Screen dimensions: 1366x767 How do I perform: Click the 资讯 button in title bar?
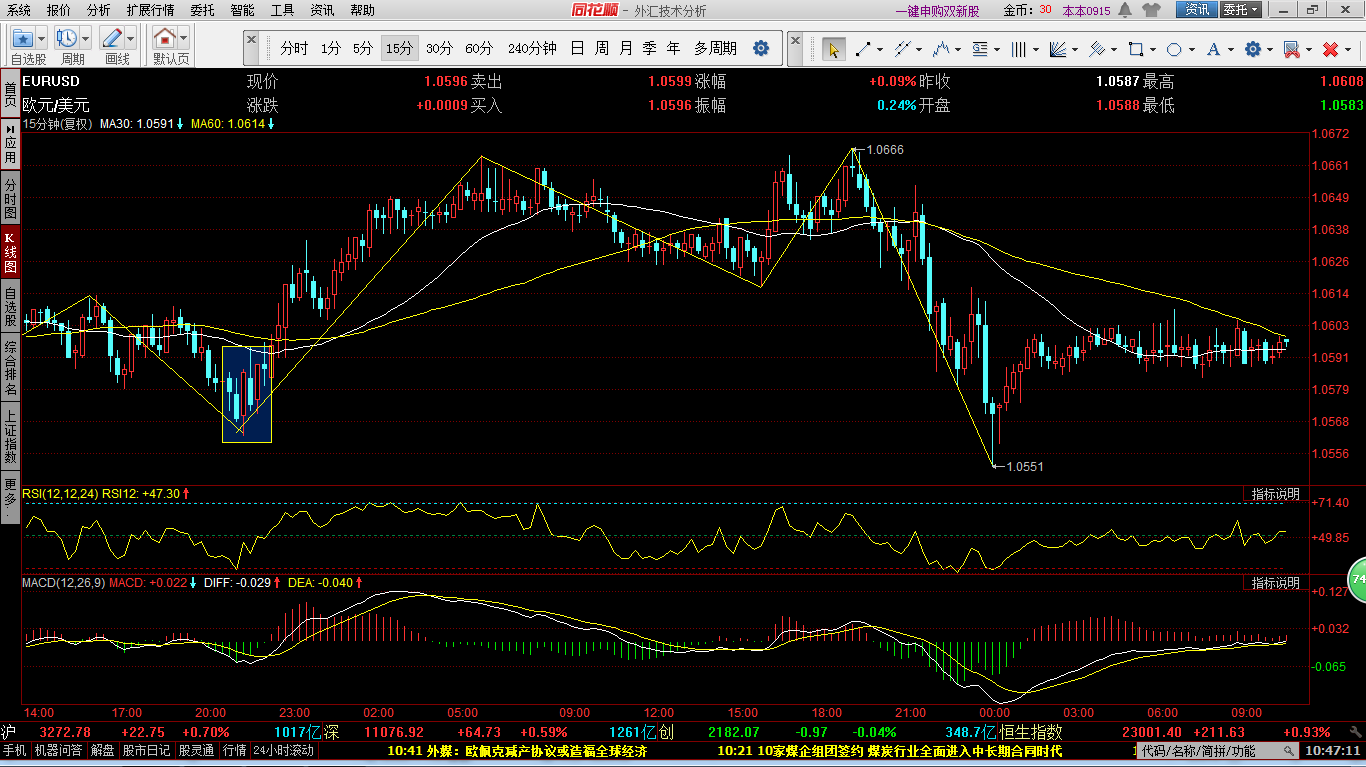pos(1197,10)
